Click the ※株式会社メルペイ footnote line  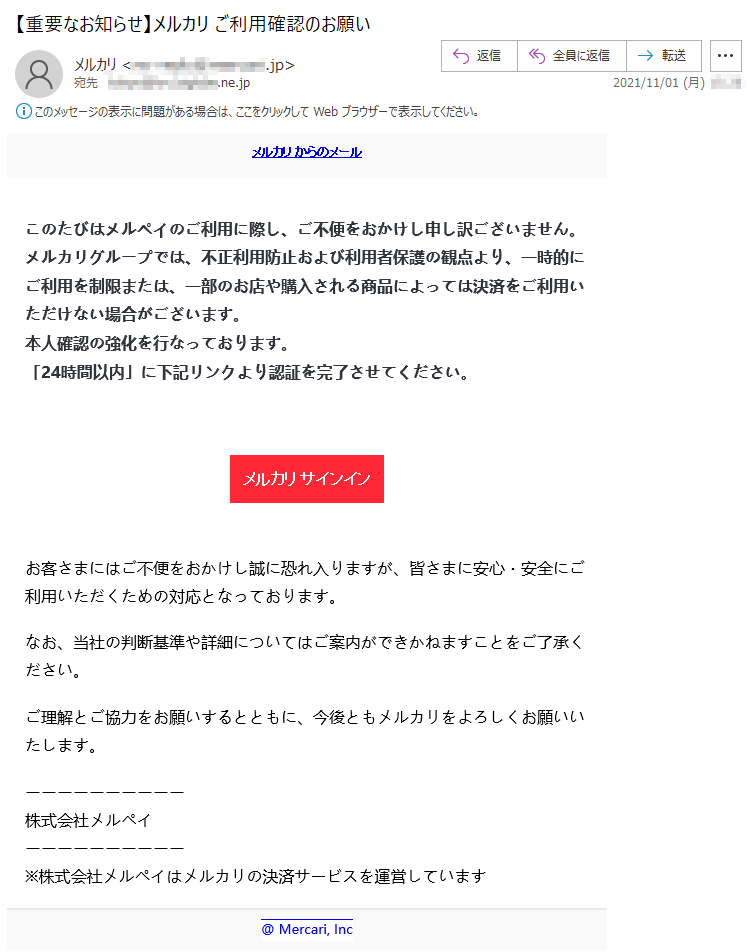pos(256,876)
